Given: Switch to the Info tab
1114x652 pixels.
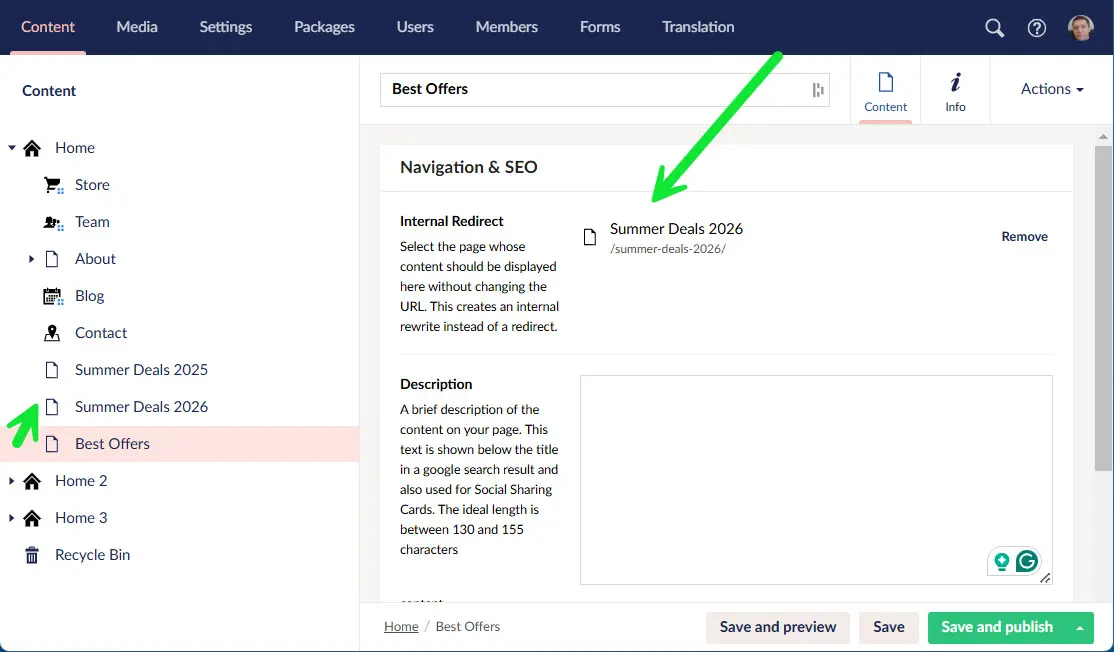Looking at the screenshot, I should click(954, 90).
